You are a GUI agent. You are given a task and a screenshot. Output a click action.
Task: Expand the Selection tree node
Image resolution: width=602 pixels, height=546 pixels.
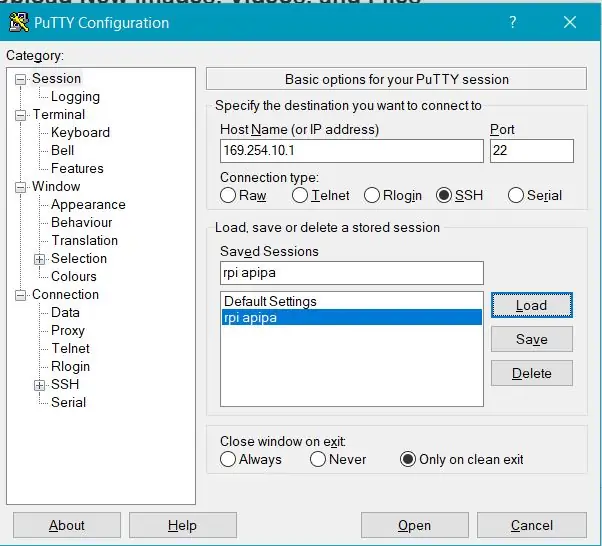coord(39,260)
